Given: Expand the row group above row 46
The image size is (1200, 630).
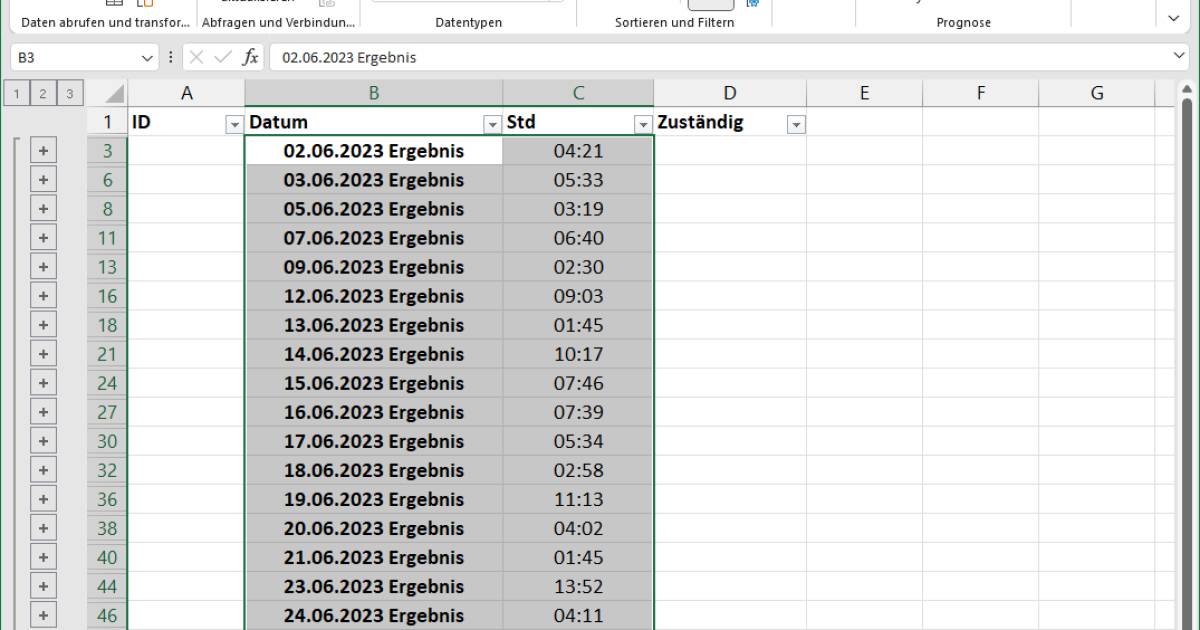Looking at the screenshot, I should coord(41,616).
